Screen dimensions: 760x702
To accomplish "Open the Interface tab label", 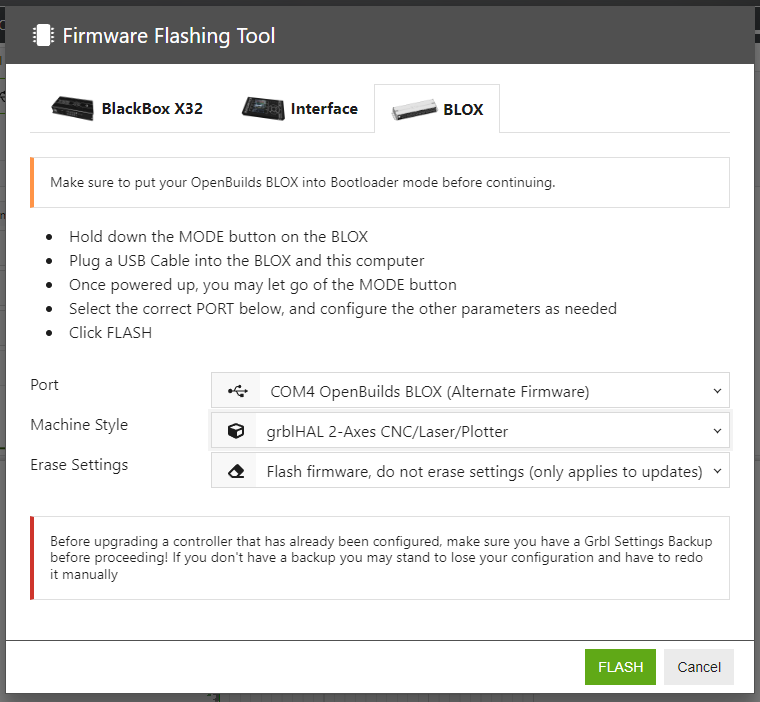I will click(x=324, y=109).
